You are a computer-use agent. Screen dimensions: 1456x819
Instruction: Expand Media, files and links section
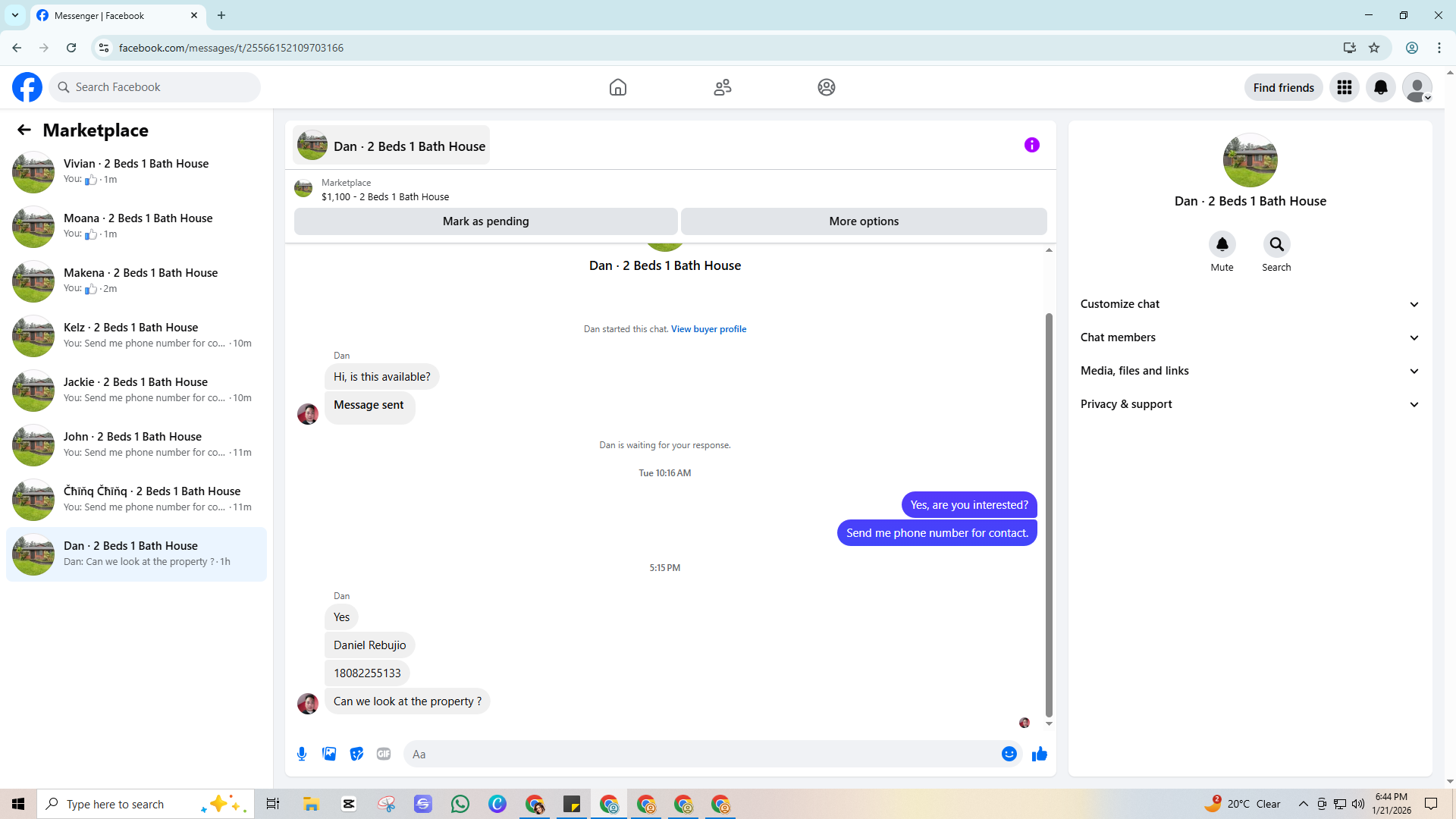1249,371
